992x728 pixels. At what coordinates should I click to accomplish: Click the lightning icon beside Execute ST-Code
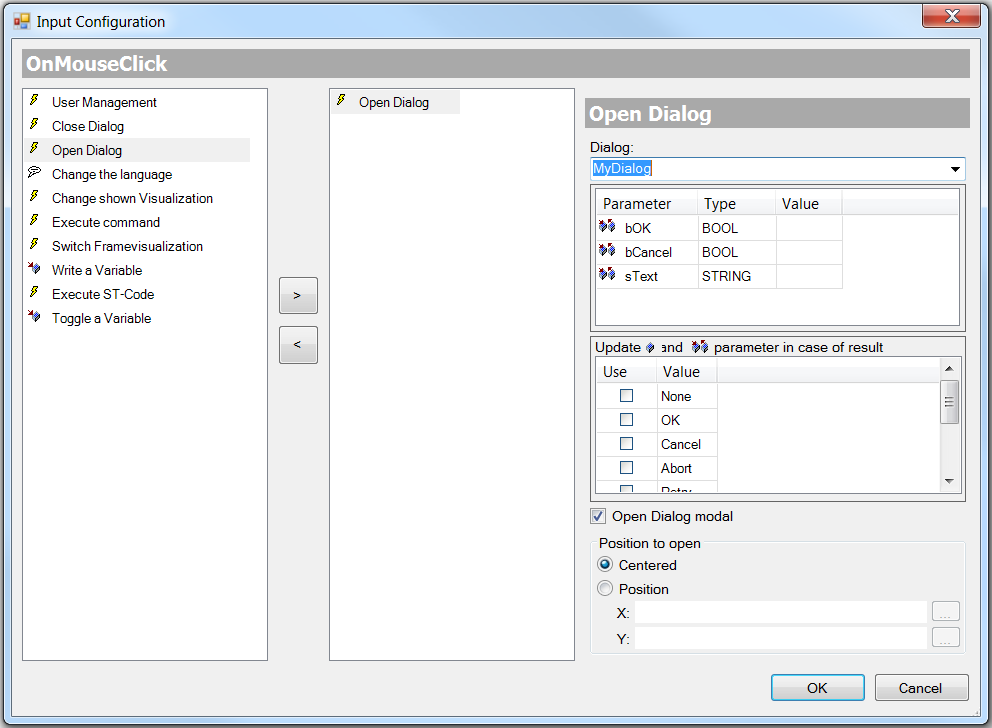pos(34,293)
